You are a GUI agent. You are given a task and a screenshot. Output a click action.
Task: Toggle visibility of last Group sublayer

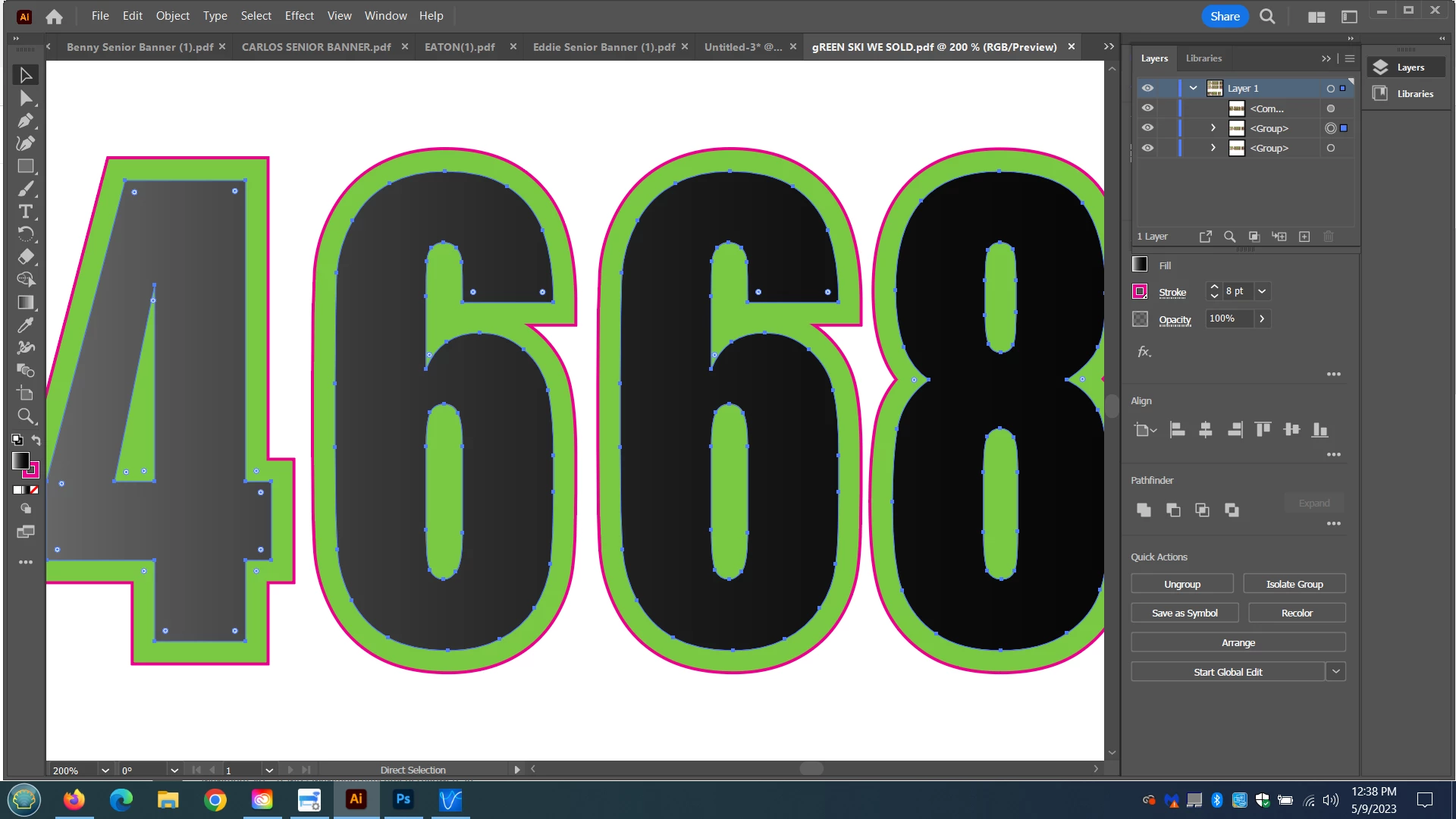click(x=1147, y=148)
